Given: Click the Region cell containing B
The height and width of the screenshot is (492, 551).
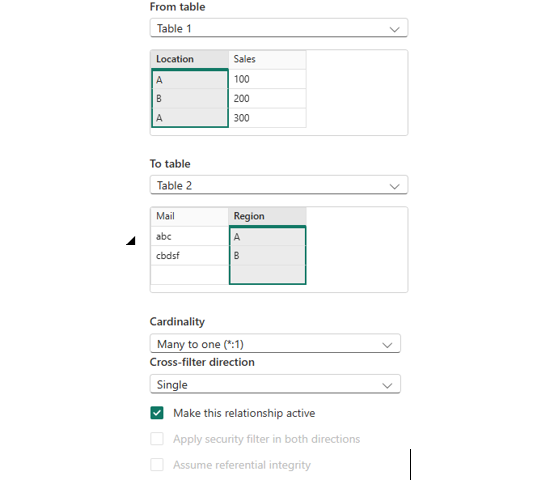Looking at the screenshot, I should pos(267,255).
